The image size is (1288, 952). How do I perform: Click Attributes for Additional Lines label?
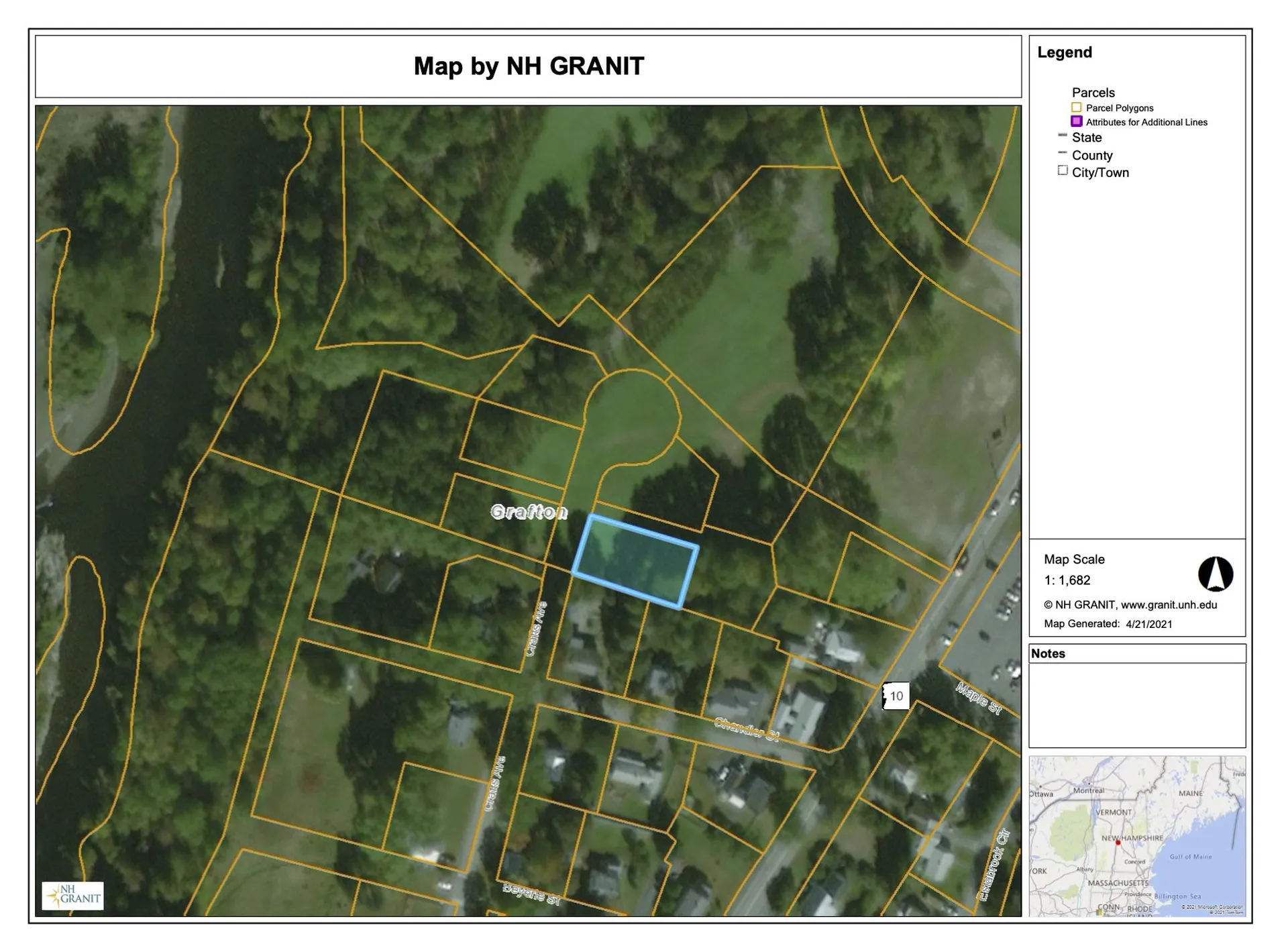click(1146, 122)
